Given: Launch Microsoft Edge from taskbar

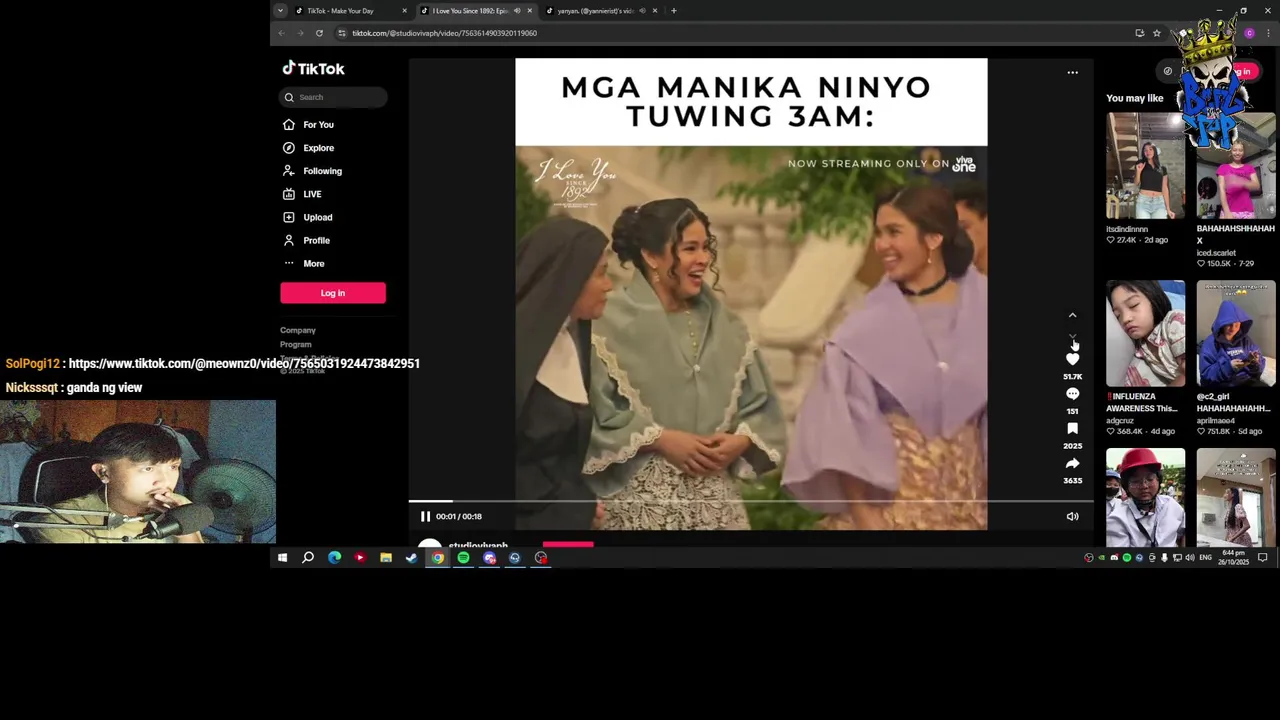Looking at the screenshot, I should click(334, 558).
